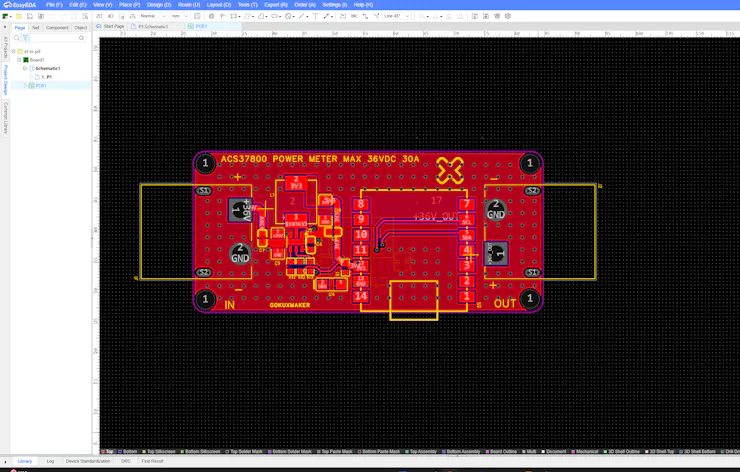The width and height of the screenshot is (740, 472).
Task: Open the Line 45° routing angle dropdown
Action: click(396, 16)
